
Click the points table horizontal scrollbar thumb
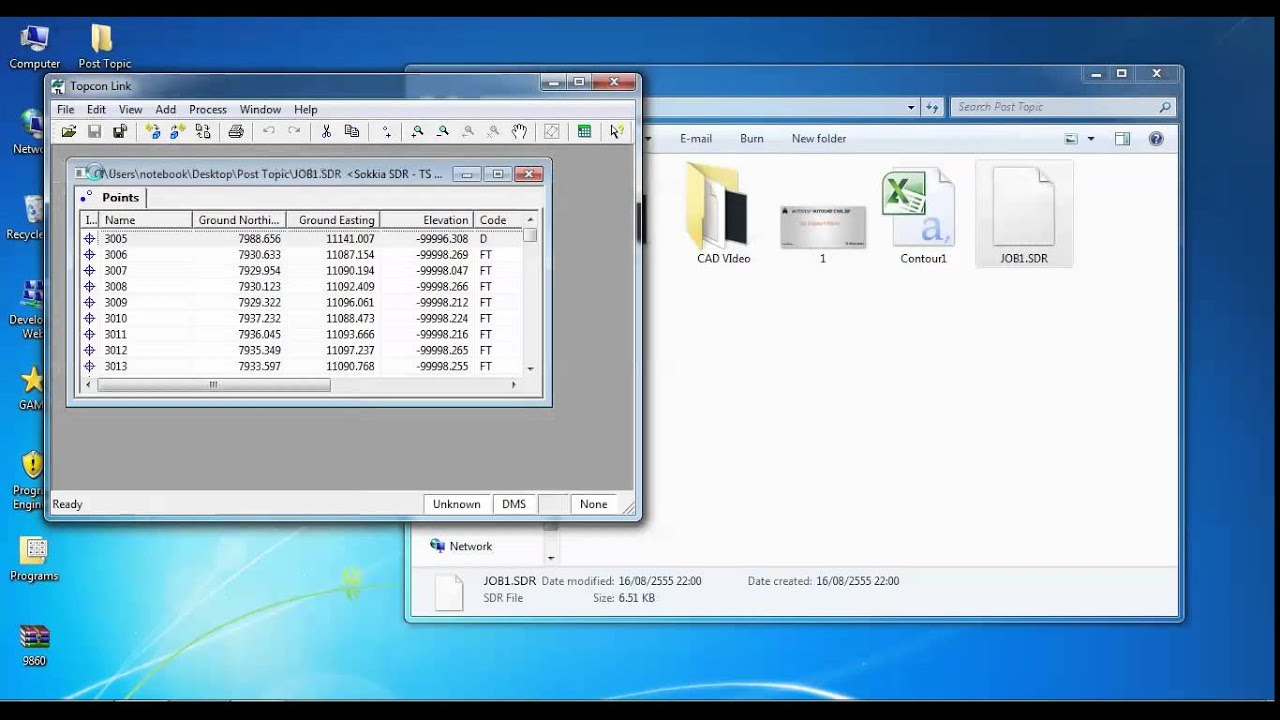click(x=213, y=385)
